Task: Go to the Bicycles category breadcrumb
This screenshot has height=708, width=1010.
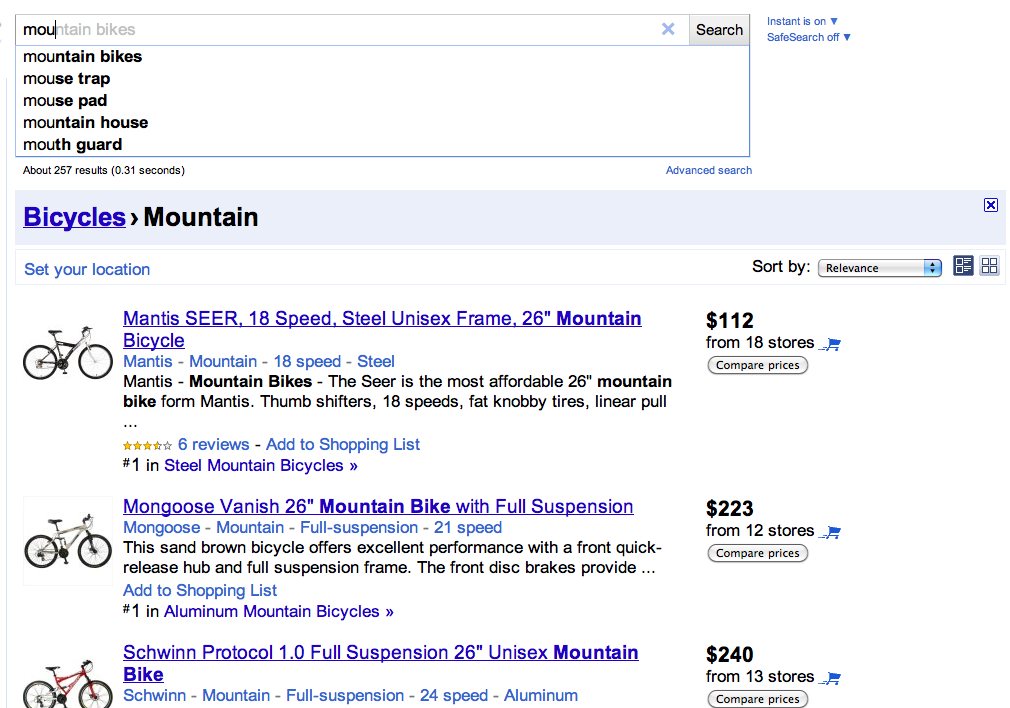Action: click(x=74, y=217)
